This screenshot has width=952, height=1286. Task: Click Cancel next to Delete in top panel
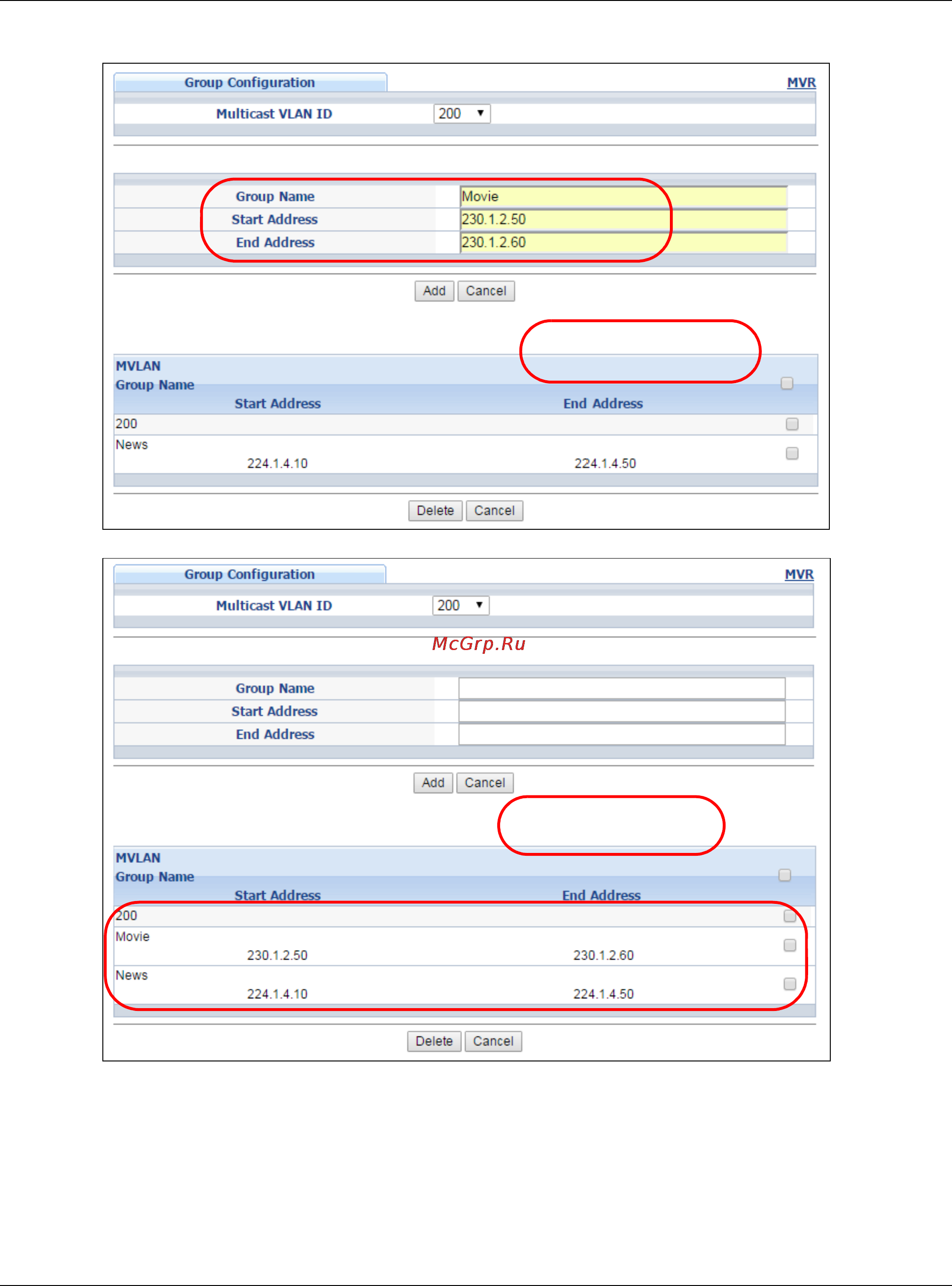click(494, 511)
